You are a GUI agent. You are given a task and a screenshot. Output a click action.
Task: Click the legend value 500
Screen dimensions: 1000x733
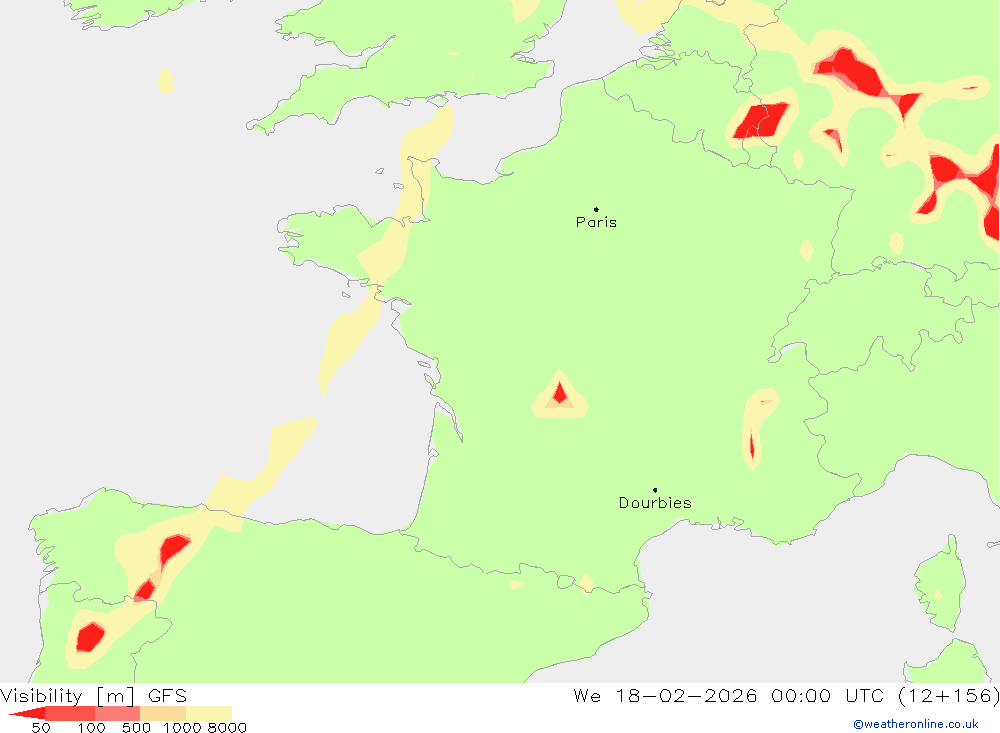136,727
